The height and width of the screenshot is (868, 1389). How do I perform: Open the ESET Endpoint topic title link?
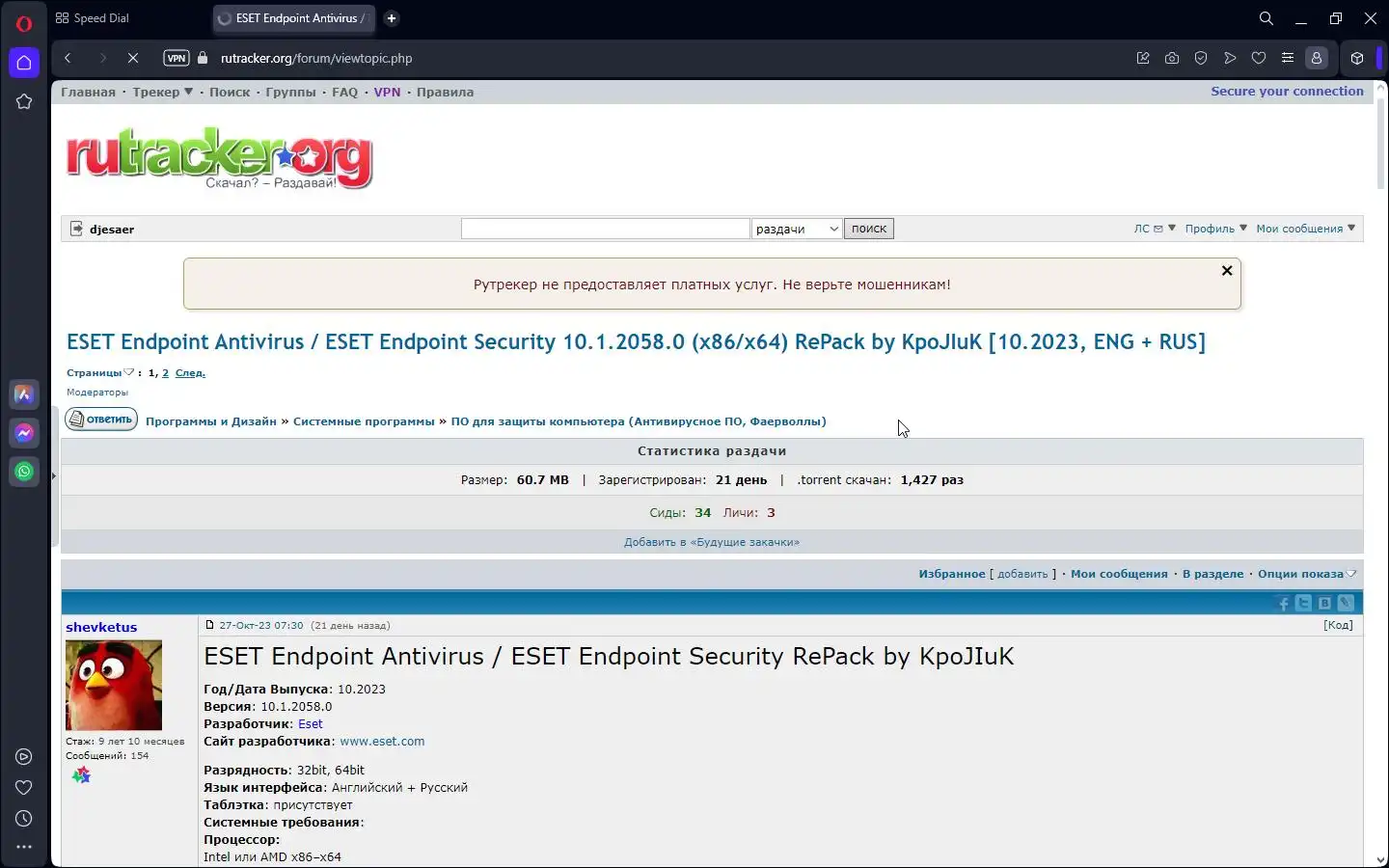pos(636,342)
